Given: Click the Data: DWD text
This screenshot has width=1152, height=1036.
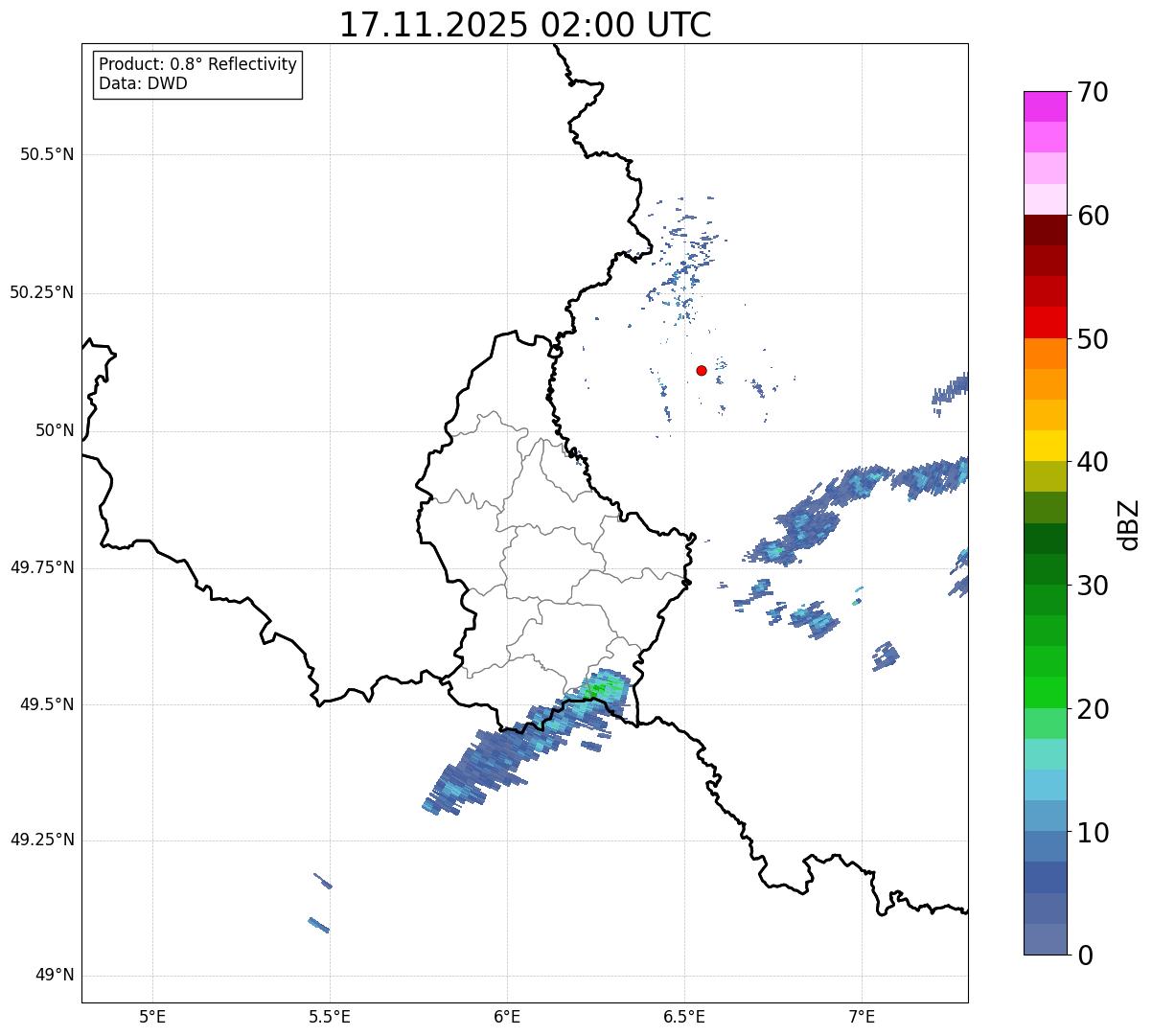Looking at the screenshot, I should (143, 83).
